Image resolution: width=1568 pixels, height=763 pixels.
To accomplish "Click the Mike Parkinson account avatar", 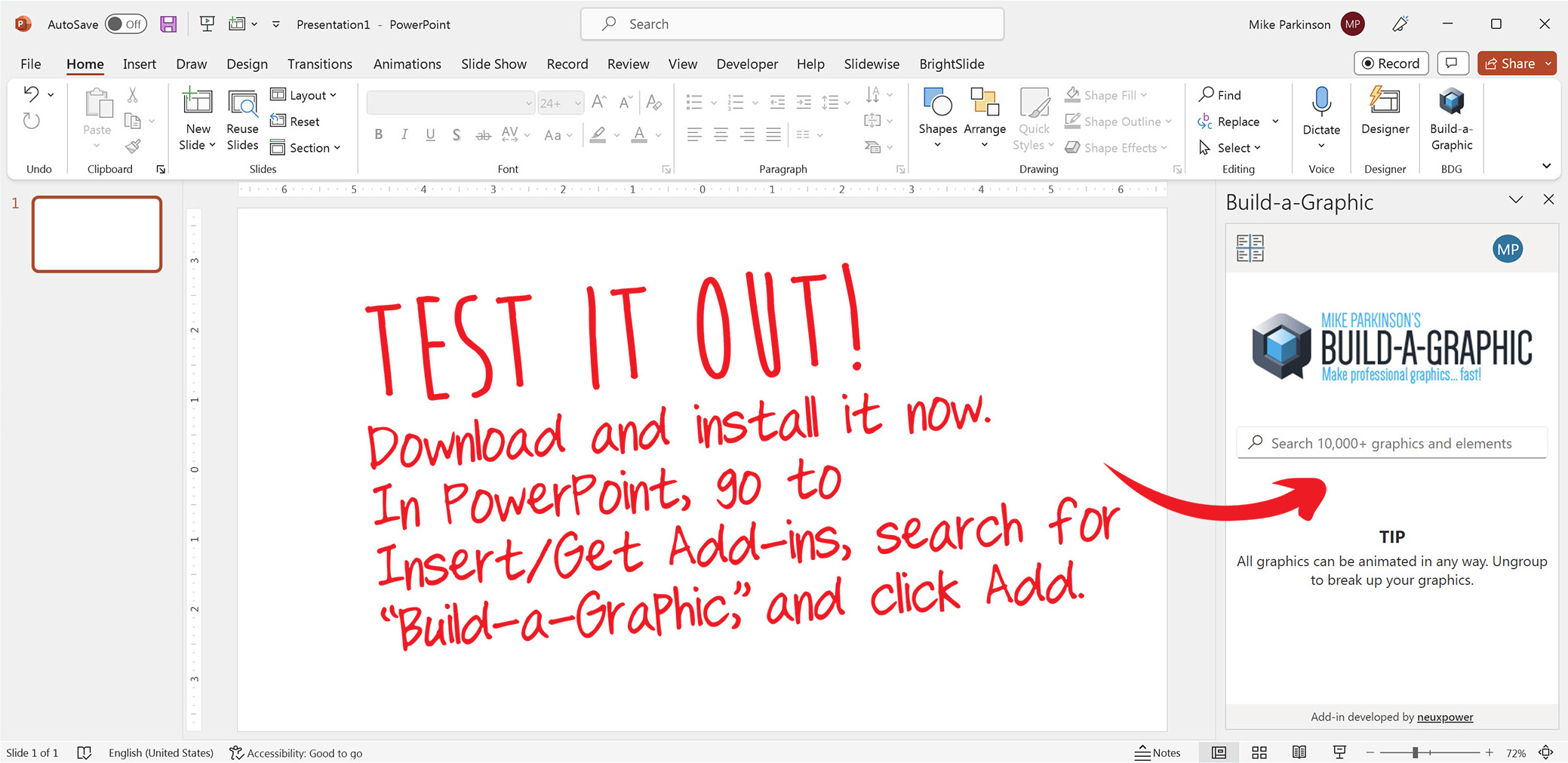I will 1352,24.
